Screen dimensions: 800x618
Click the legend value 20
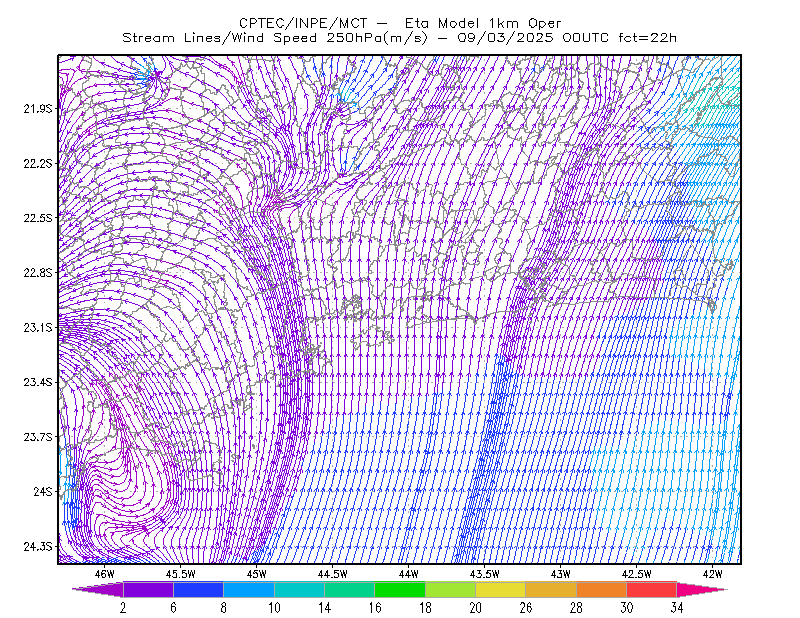pyautogui.click(x=476, y=608)
